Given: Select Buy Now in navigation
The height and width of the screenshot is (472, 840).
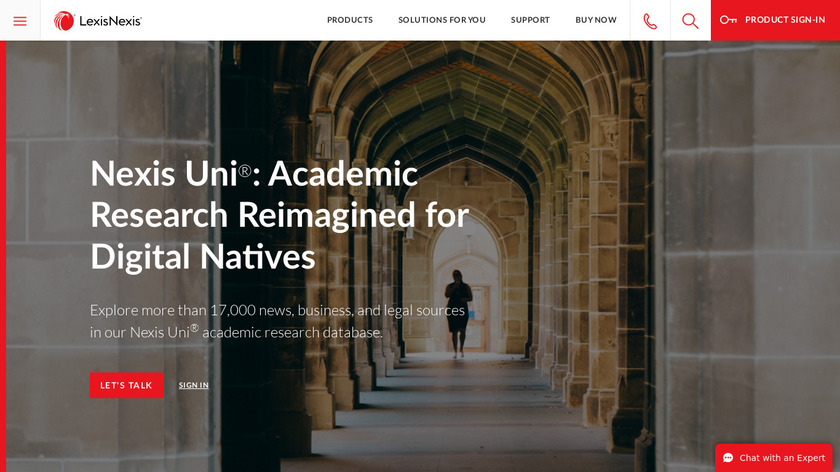Looking at the screenshot, I should pyautogui.click(x=596, y=20).
